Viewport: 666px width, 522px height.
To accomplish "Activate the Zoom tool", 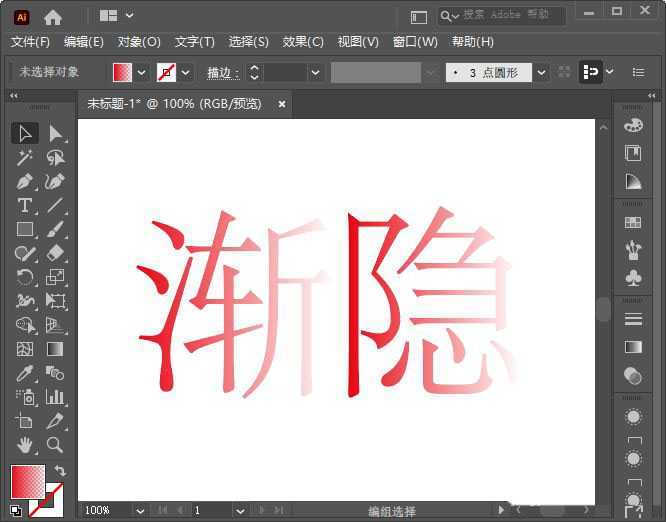I will tap(55, 445).
